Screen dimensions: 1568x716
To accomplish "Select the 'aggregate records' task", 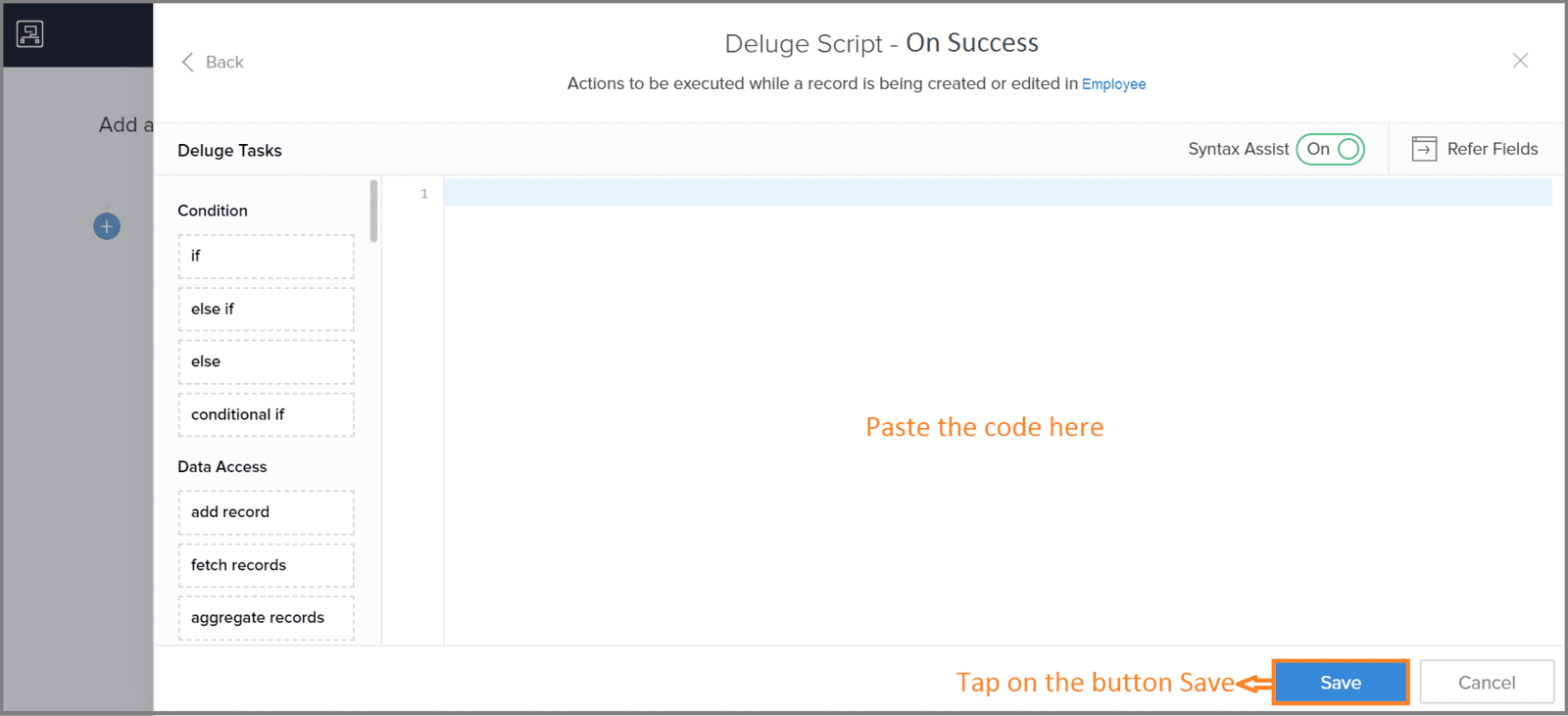I will [x=266, y=618].
